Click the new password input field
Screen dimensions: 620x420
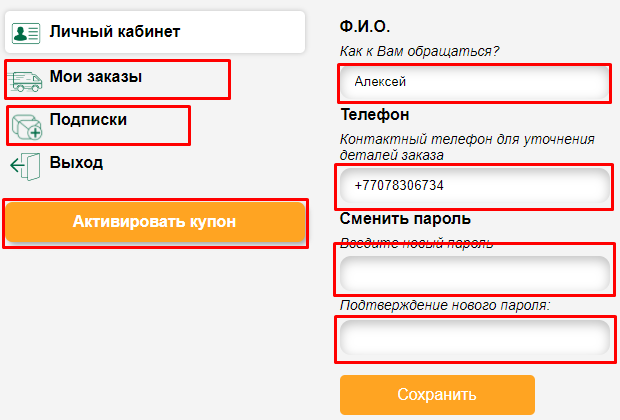pos(474,272)
